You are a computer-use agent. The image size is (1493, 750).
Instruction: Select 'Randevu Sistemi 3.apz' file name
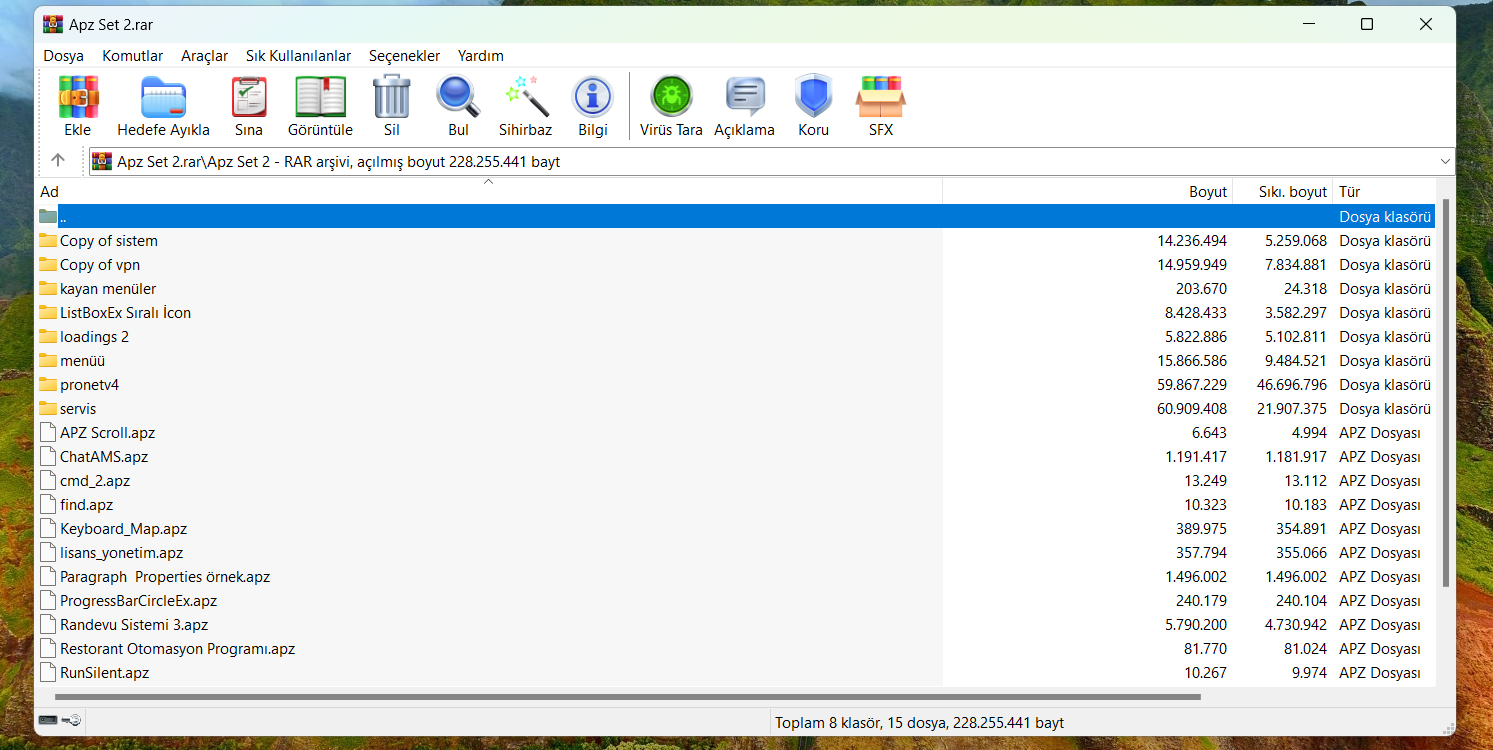point(134,625)
